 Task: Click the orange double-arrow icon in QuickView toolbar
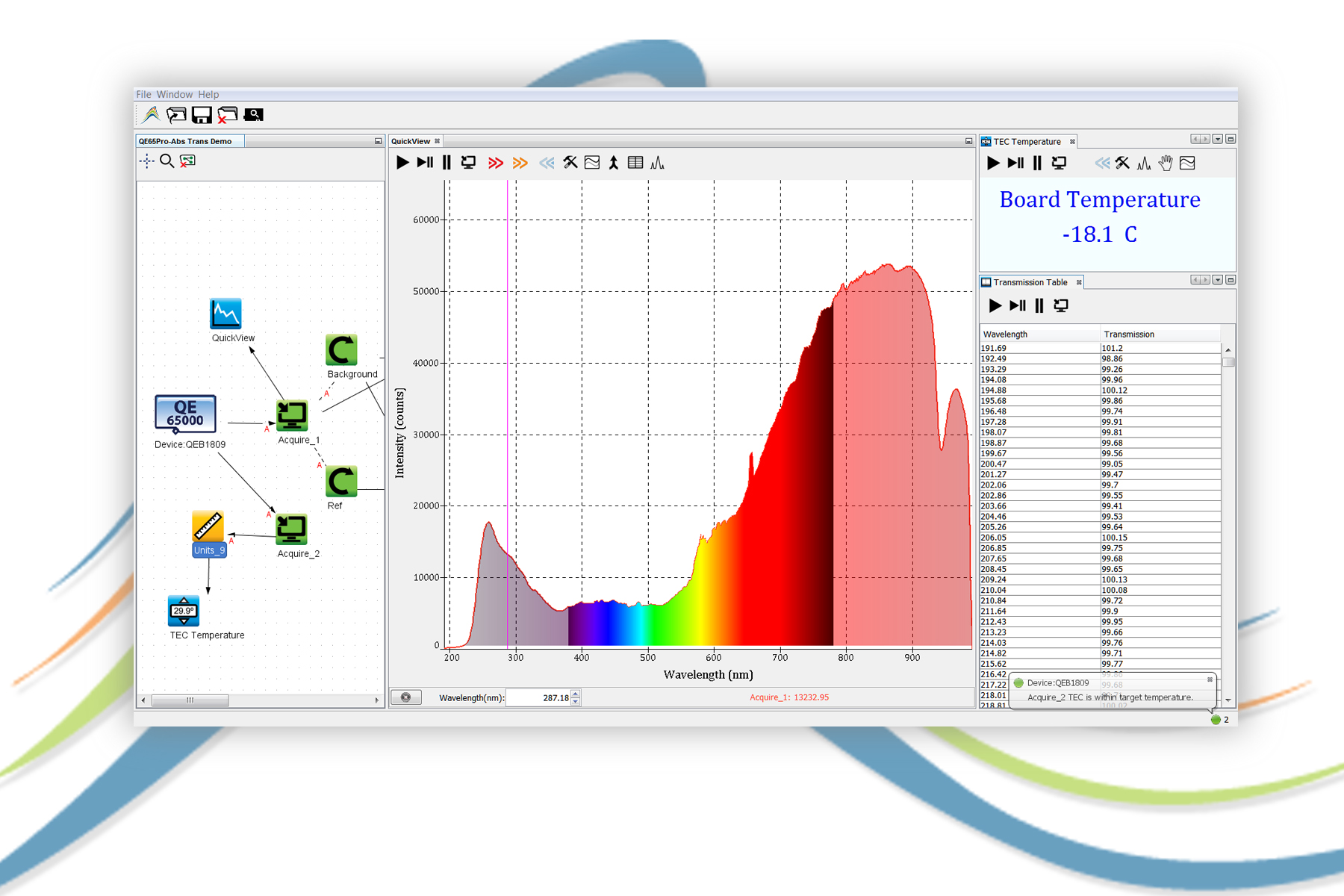(x=520, y=163)
